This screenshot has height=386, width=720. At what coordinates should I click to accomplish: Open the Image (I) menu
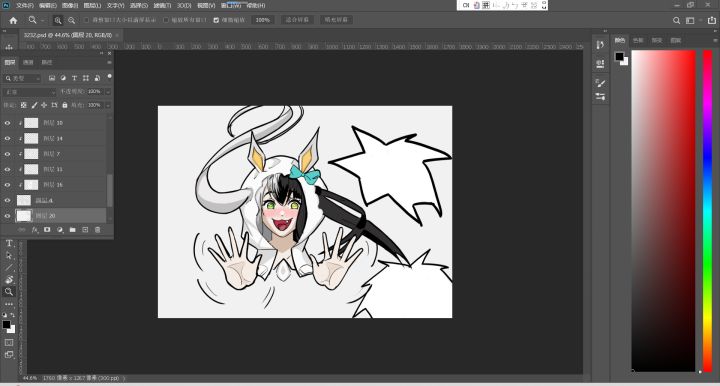(70, 6)
